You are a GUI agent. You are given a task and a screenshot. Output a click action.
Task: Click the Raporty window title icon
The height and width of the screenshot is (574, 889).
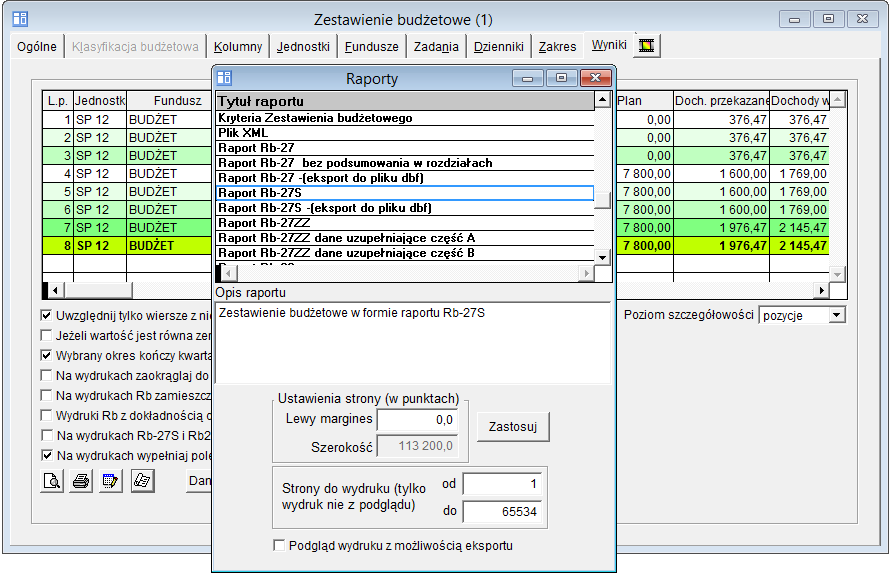[x=225, y=78]
